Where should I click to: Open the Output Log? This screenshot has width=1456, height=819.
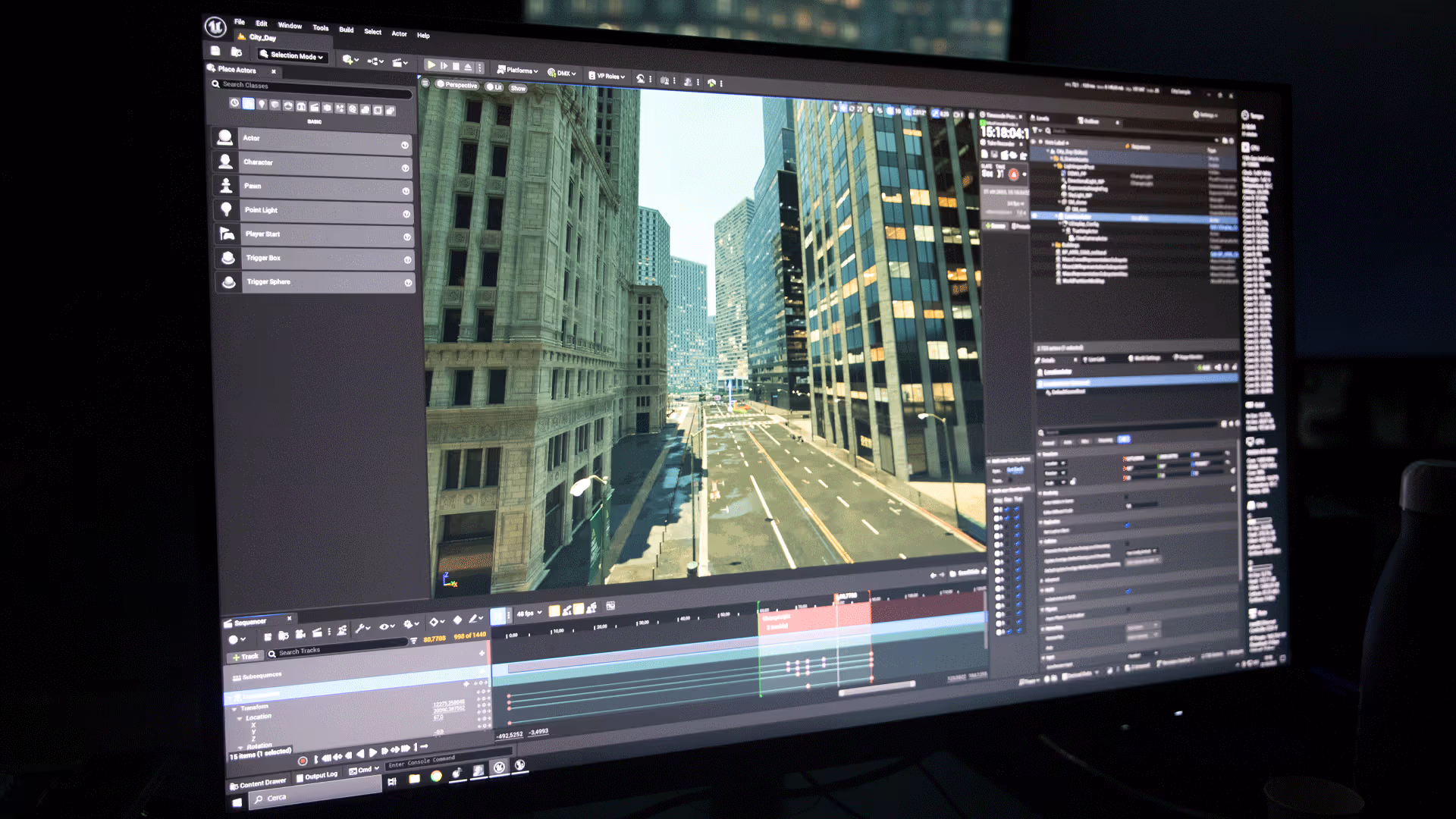(317, 776)
